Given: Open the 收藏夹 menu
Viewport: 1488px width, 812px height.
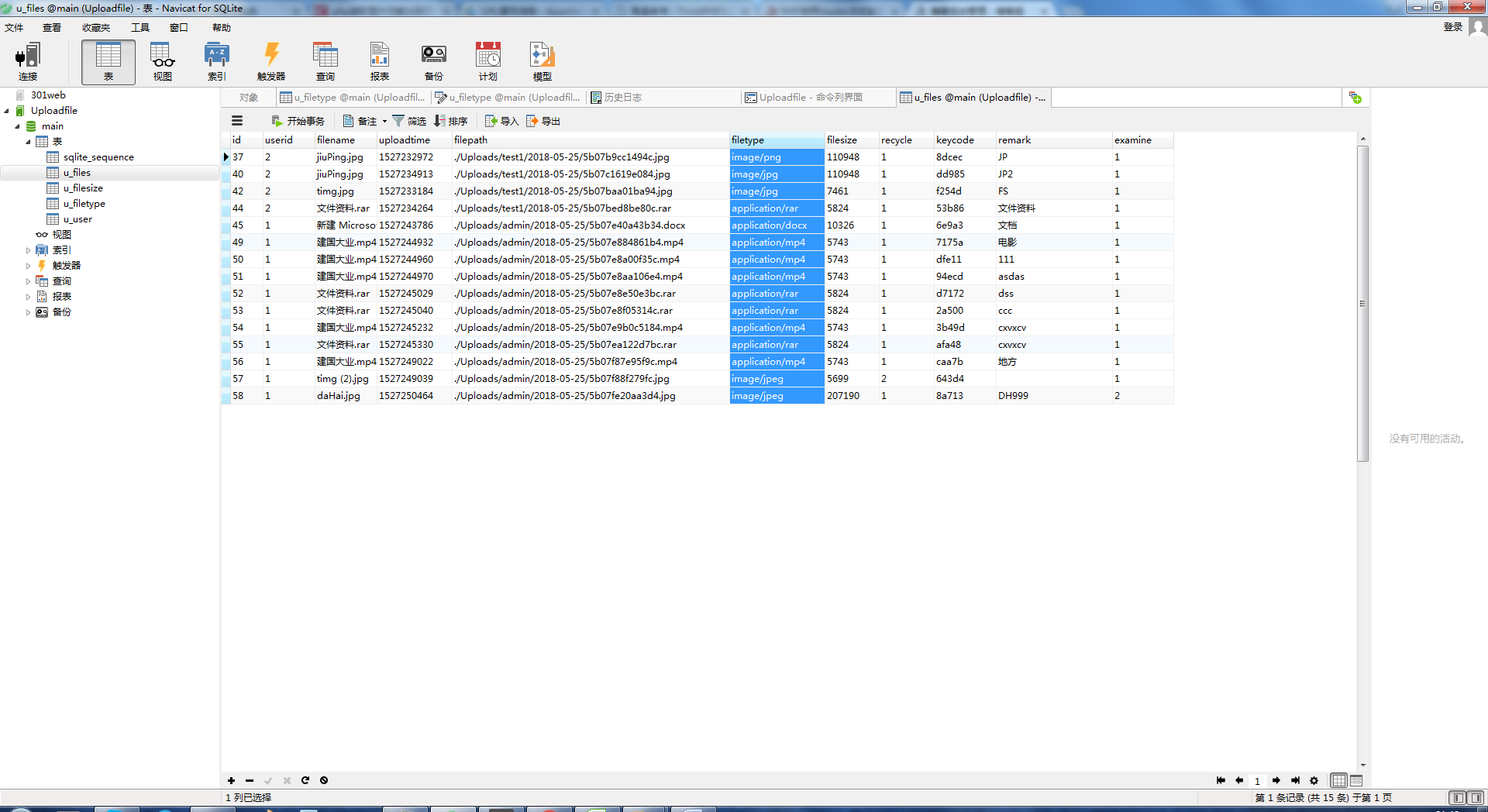Looking at the screenshot, I should point(96,27).
